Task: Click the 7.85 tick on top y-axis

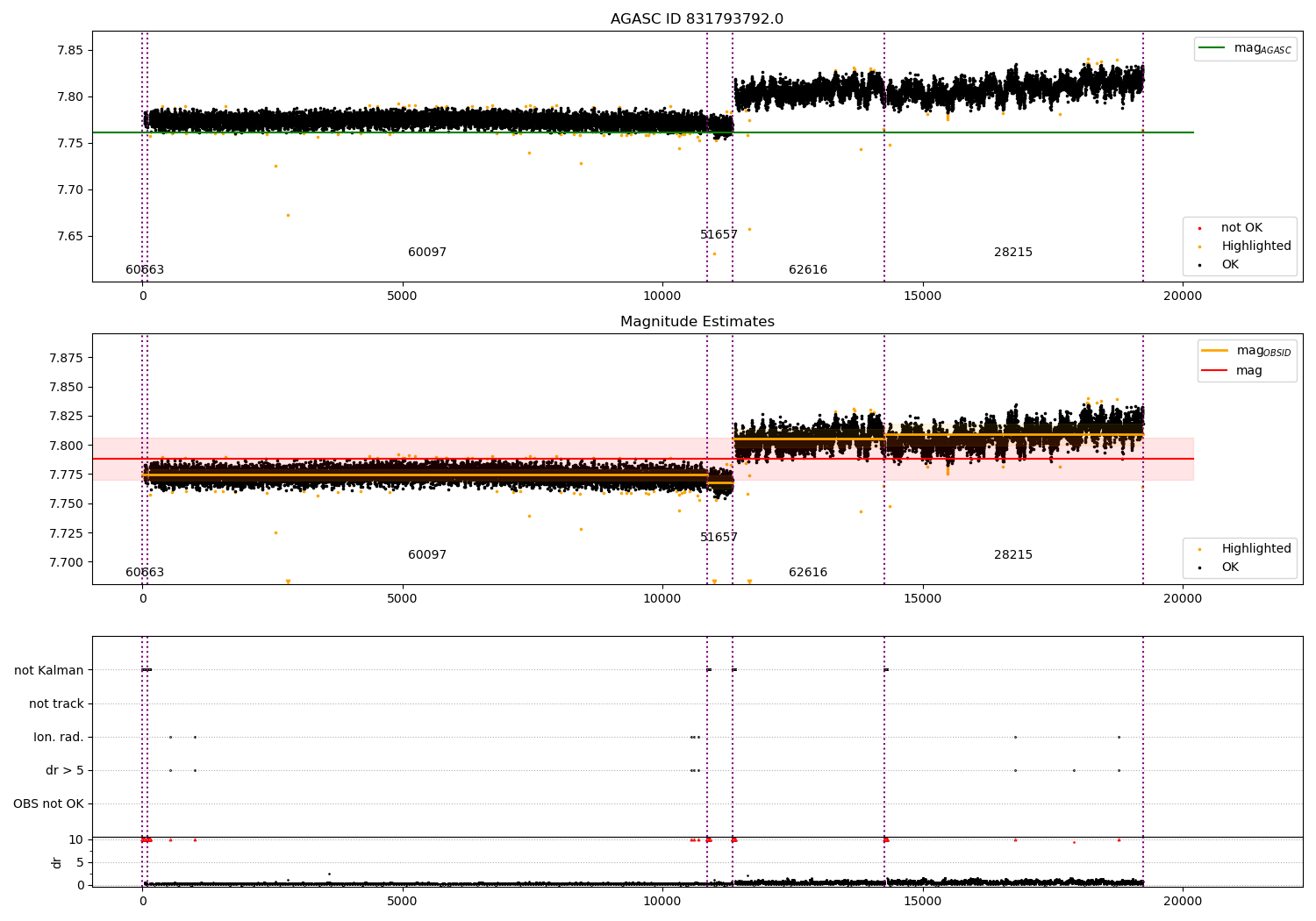Action: point(69,50)
